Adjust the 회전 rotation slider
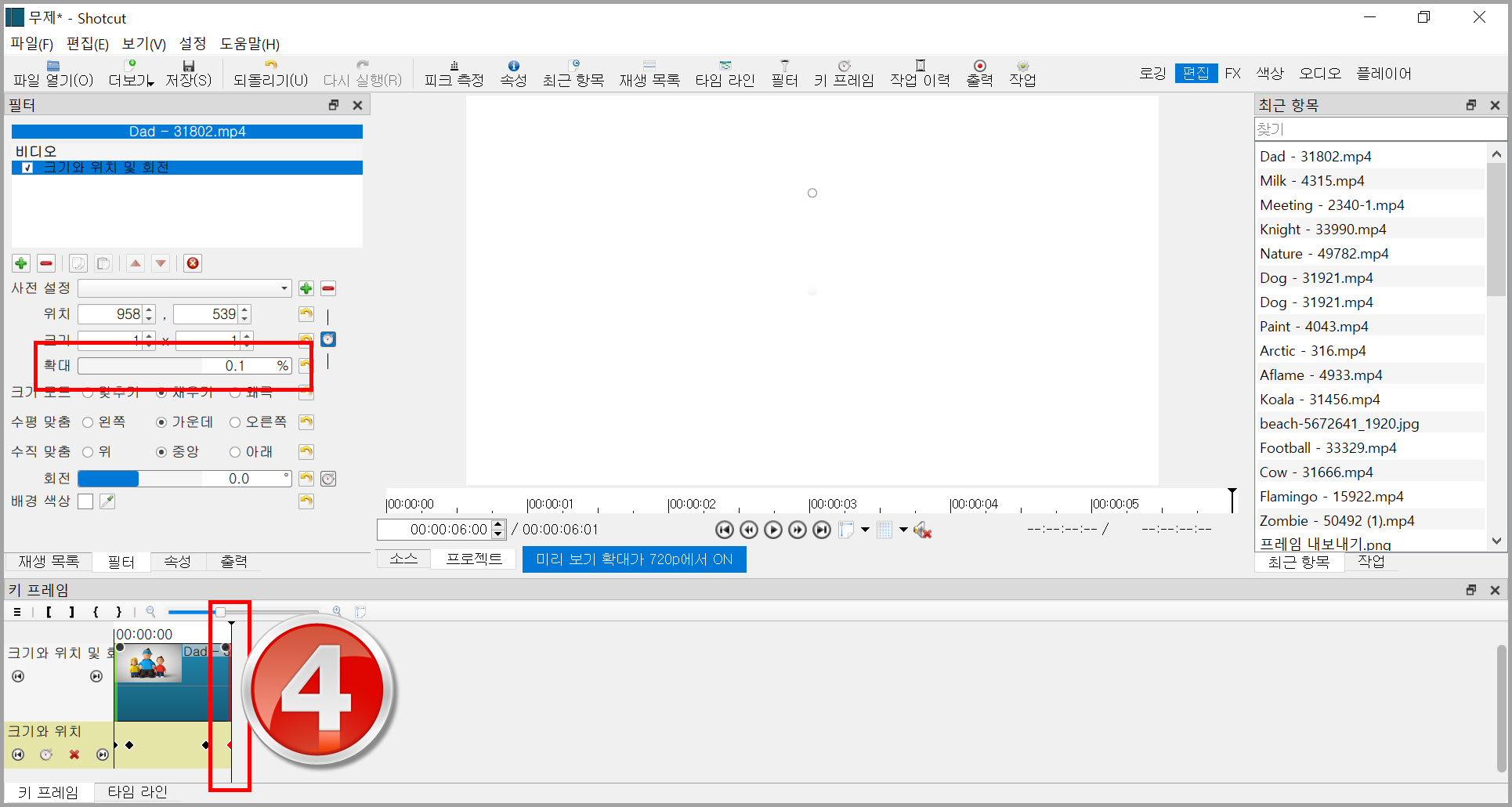Screen dimensions: 1512x807 click(185, 479)
